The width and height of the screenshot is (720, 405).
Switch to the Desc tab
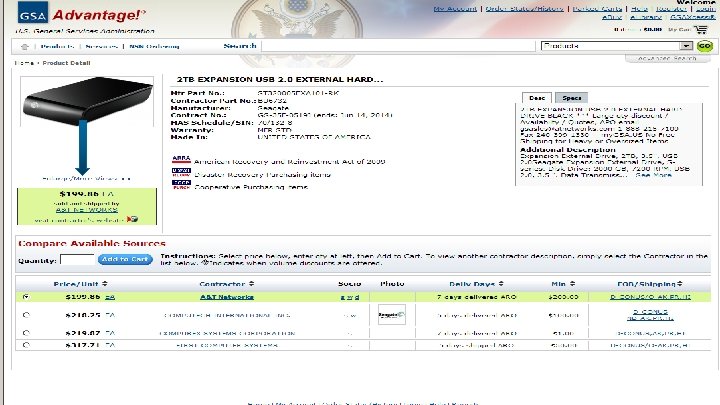[537, 98]
